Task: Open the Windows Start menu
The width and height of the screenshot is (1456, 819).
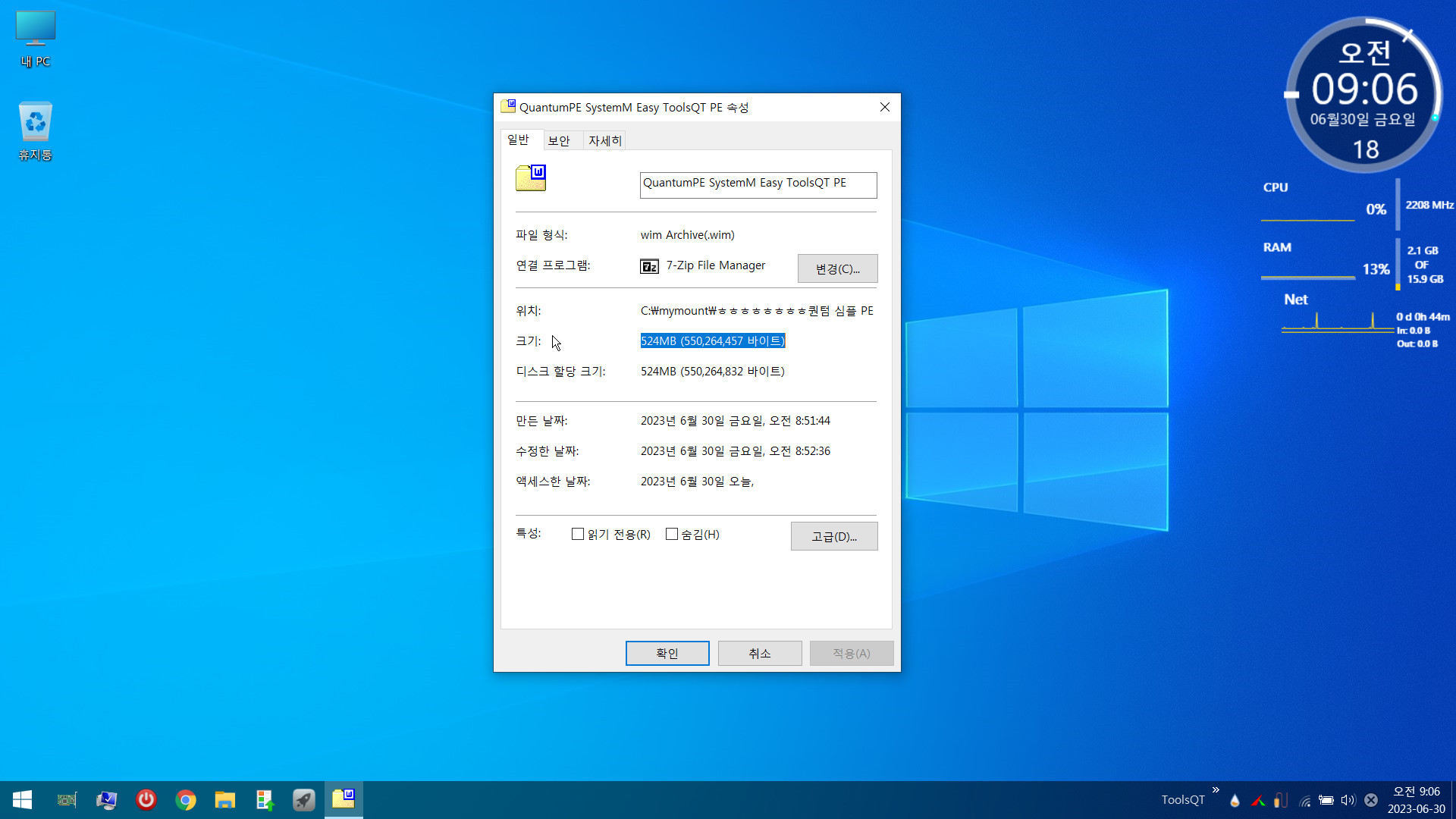Action: click(22, 800)
